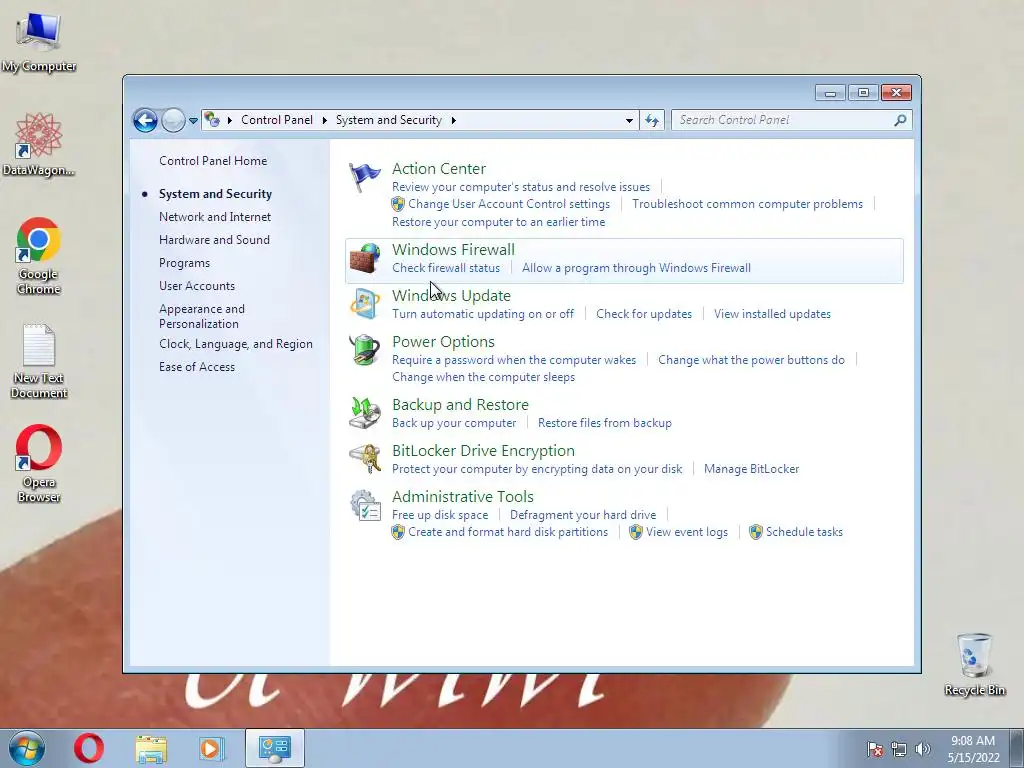
Task: Expand the arrow after Control Panel breadcrumb
Action: coord(325,120)
